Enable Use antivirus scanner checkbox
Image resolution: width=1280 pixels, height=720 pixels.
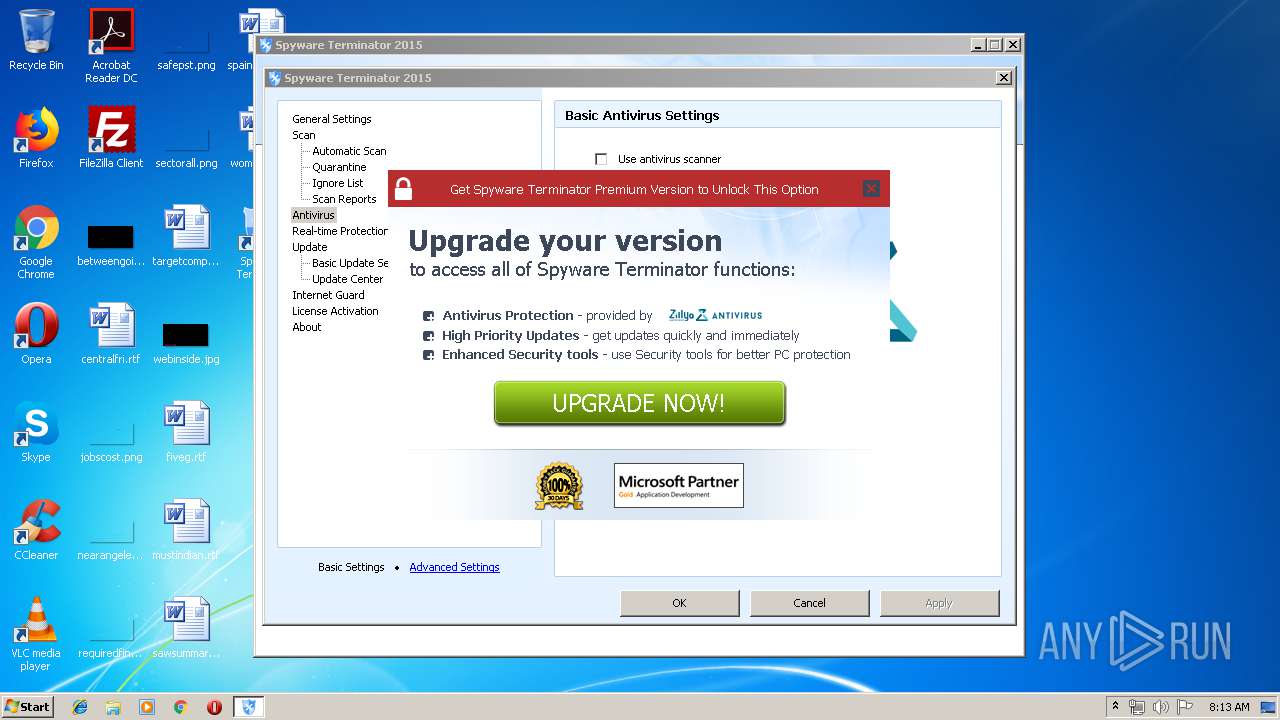pyautogui.click(x=601, y=159)
